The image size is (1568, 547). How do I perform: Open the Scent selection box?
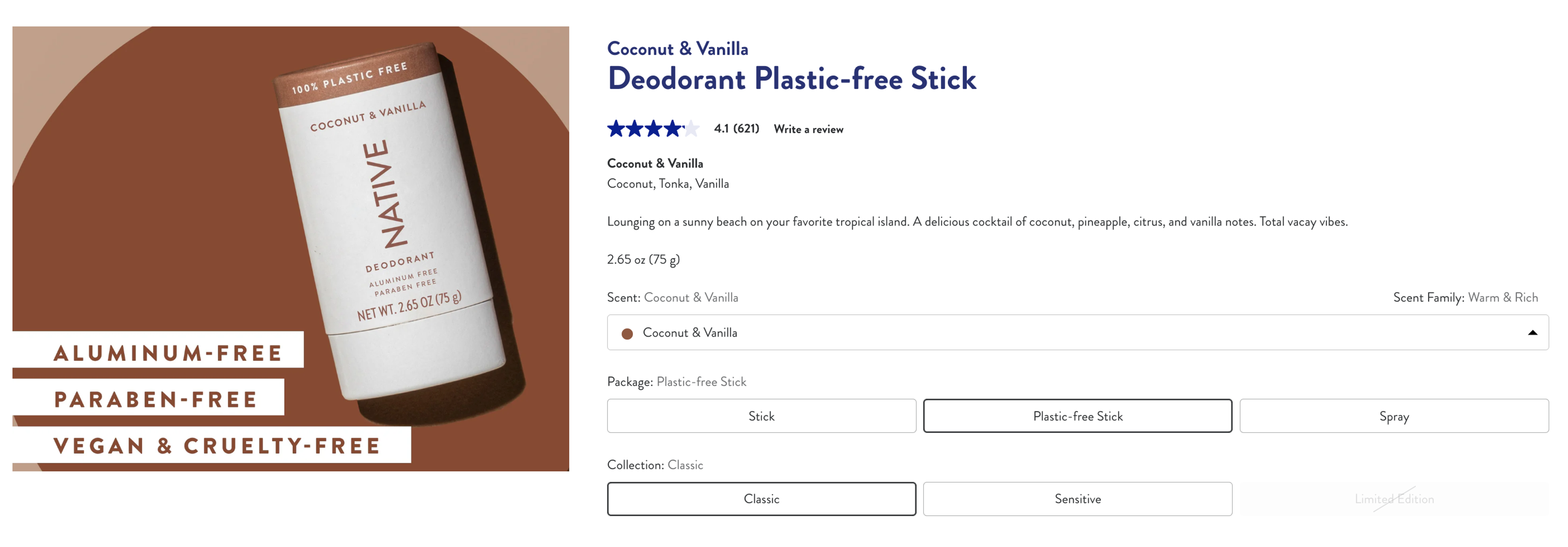point(1035,332)
